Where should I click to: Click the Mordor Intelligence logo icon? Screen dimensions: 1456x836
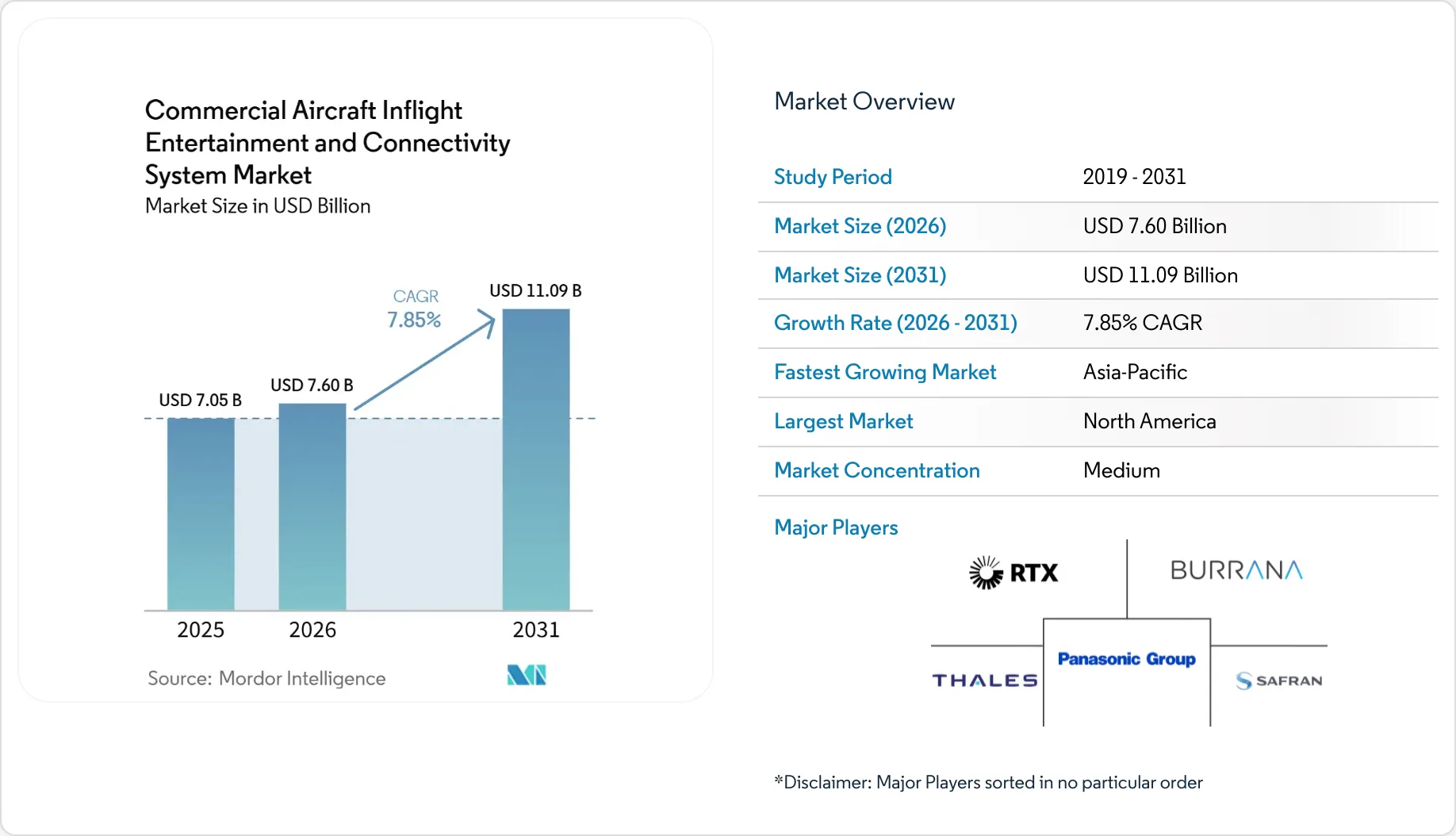527,675
